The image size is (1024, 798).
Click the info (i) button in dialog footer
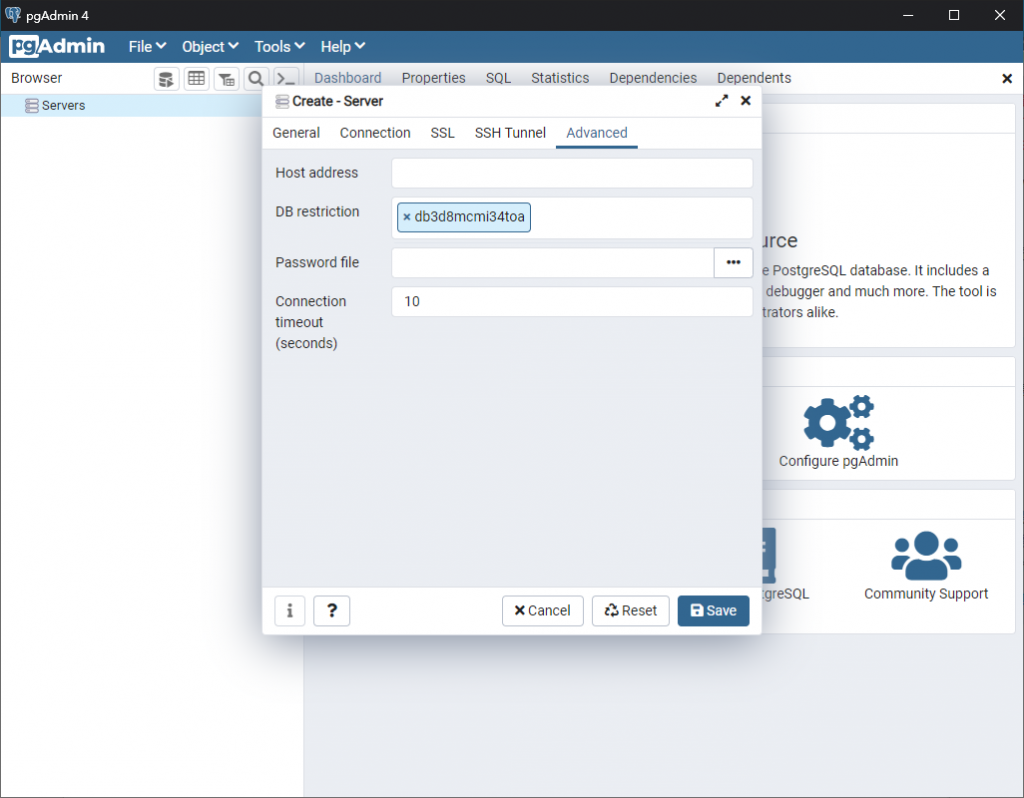pos(290,611)
